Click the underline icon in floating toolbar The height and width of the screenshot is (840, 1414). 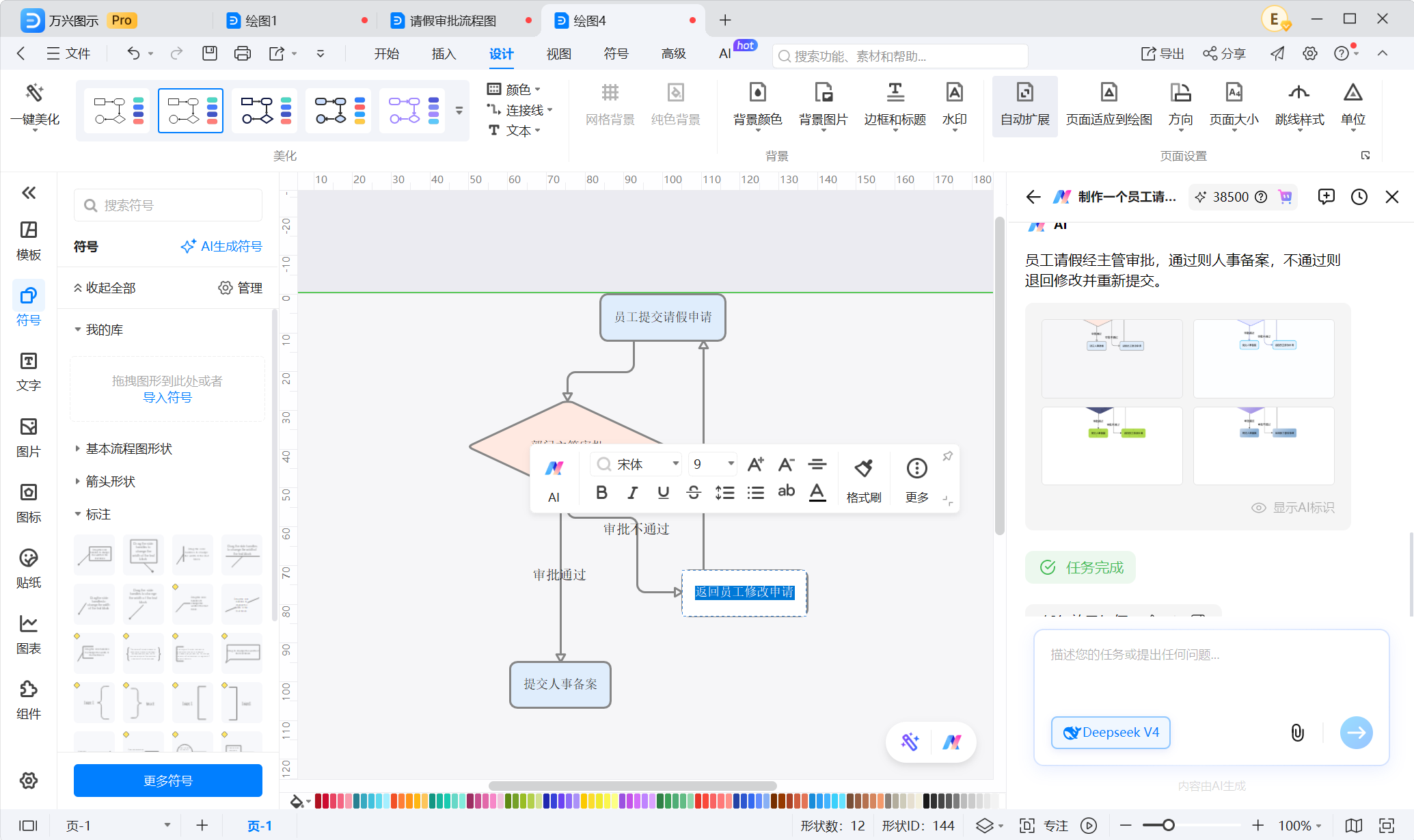(x=663, y=492)
